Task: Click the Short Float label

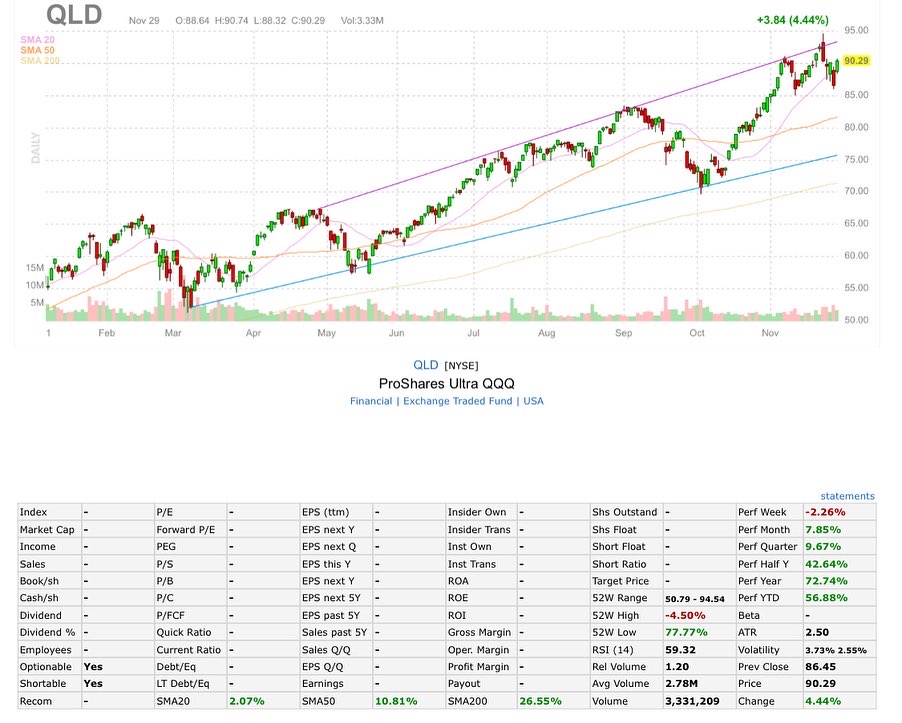Action: coord(619,546)
